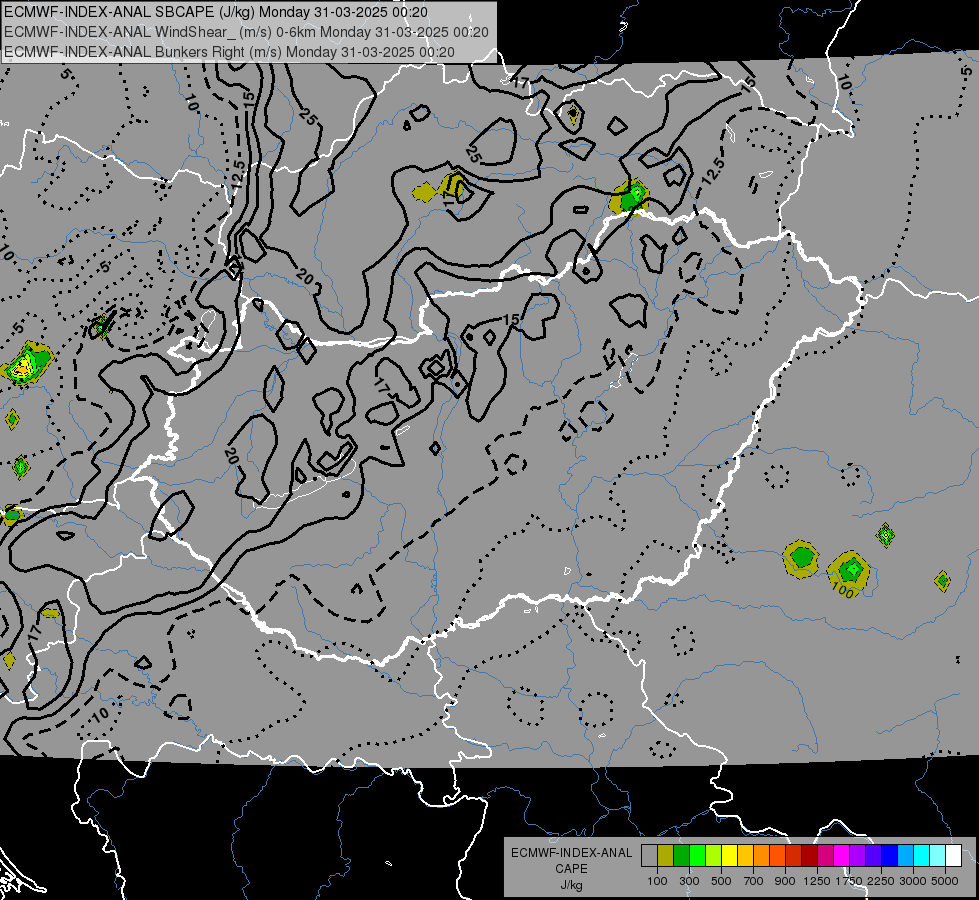Click the 5000 value under legend bar
979x900 pixels.
point(944,881)
